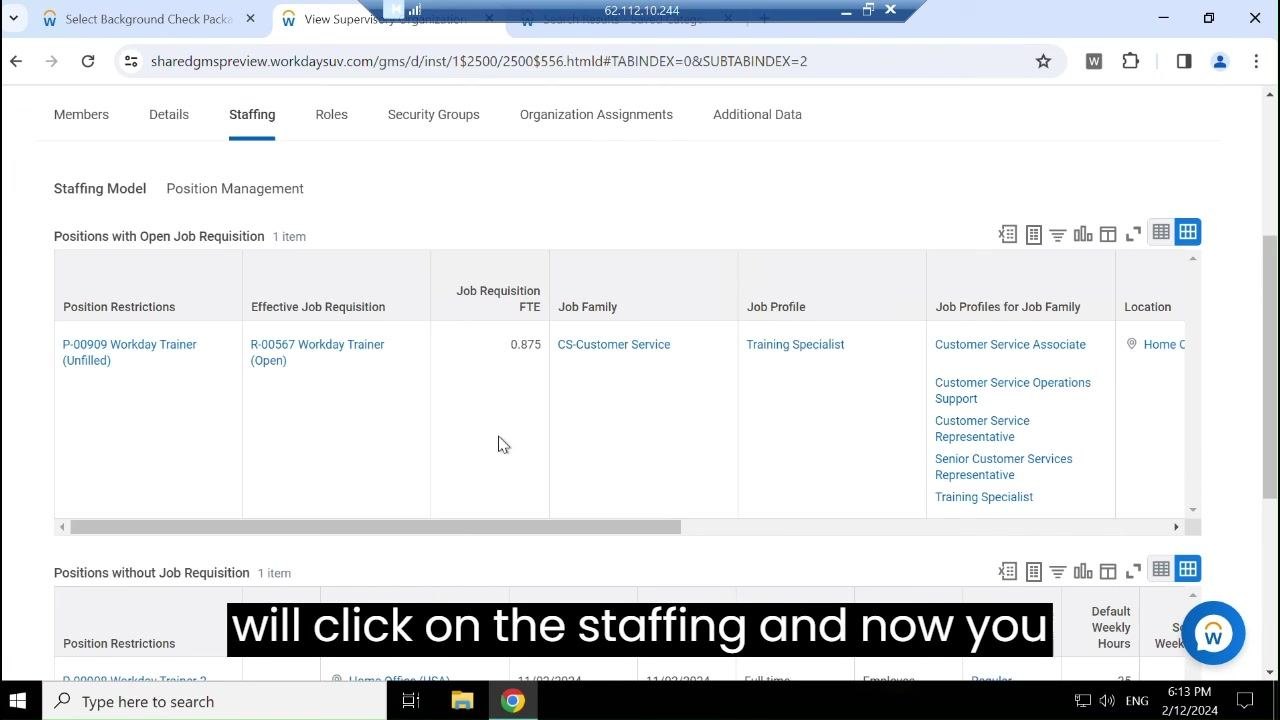Screen dimensions: 1280x720
Task: Open Chrome three-dot menu
Action: [1256, 61]
